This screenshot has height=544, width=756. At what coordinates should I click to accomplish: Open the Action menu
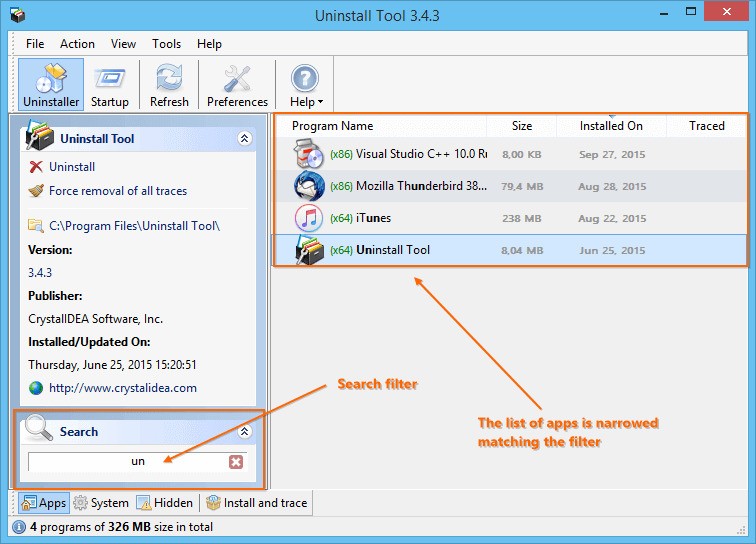tap(77, 44)
